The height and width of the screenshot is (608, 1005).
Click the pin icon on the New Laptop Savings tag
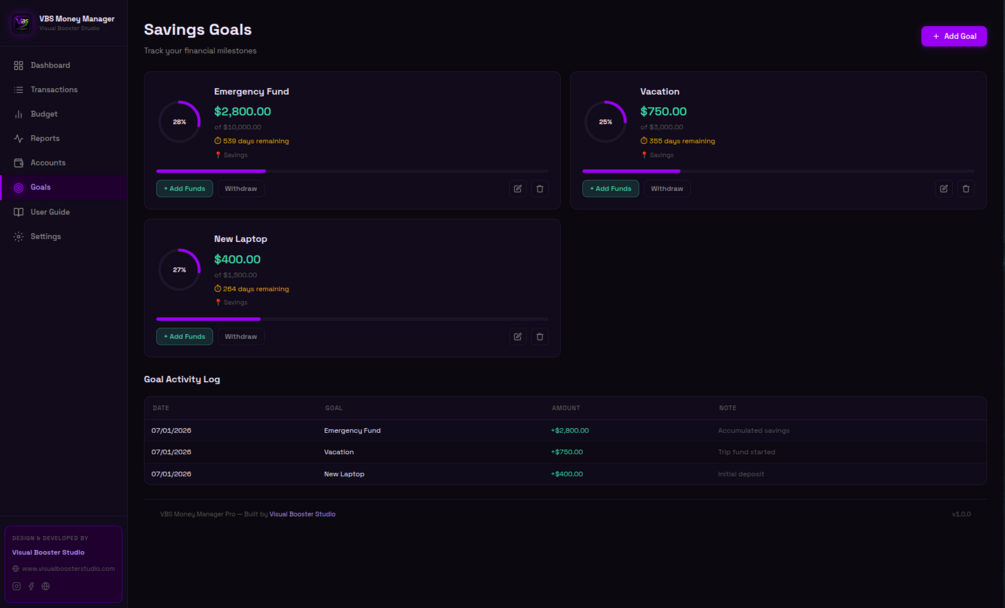click(x=218, y=302)
